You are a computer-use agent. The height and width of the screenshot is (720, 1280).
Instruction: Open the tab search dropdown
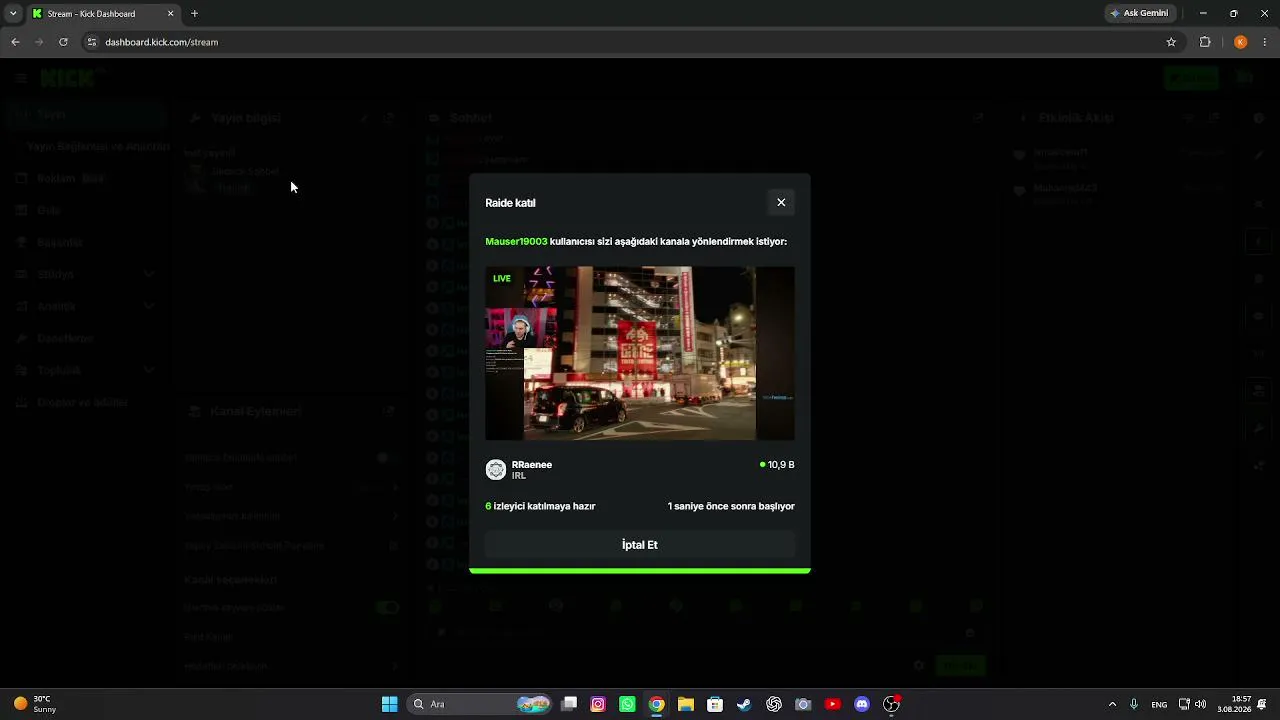click(13, 14)
